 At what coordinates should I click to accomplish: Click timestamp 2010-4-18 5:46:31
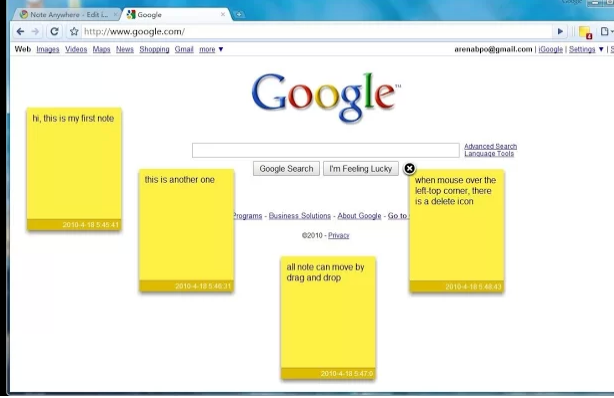[x=203, y=286]
